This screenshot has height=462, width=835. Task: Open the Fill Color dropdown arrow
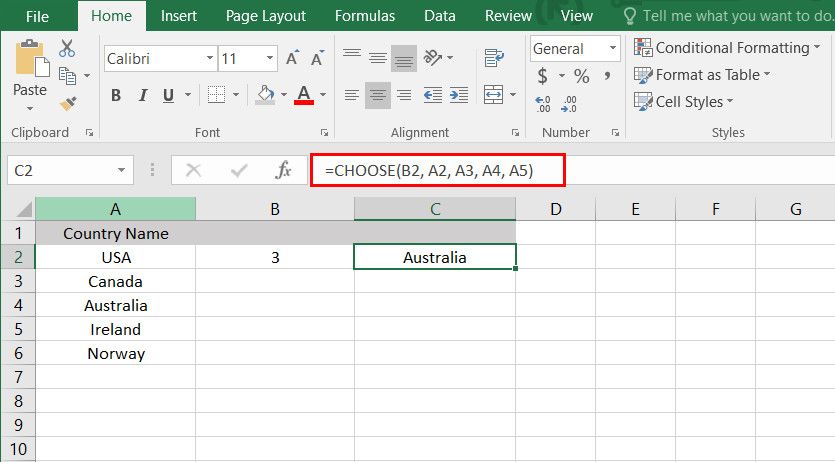[283, 95]
